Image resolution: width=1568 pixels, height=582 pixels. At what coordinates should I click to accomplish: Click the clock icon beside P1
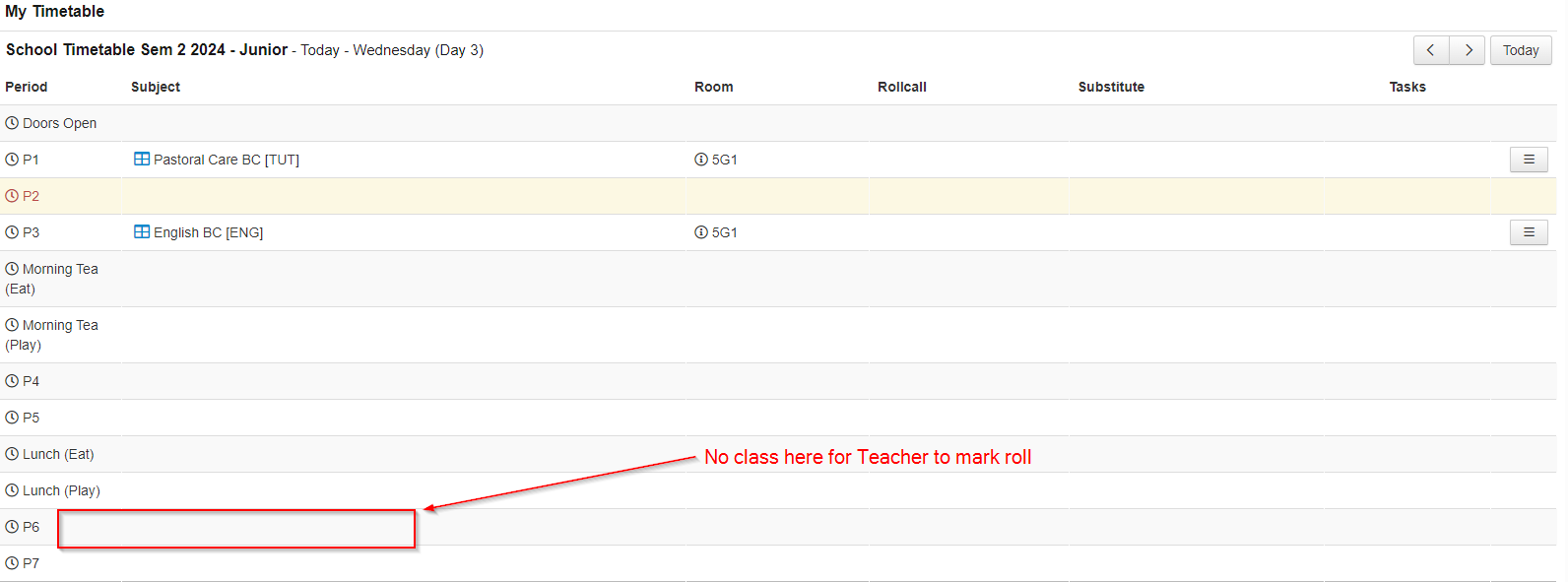pyautogui.click(x=12, y=160)
